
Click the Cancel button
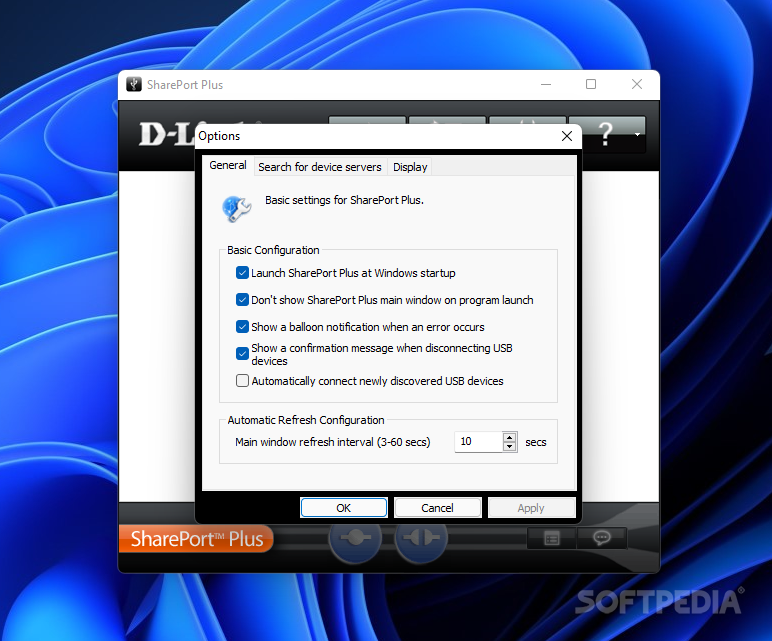point(437,508)
